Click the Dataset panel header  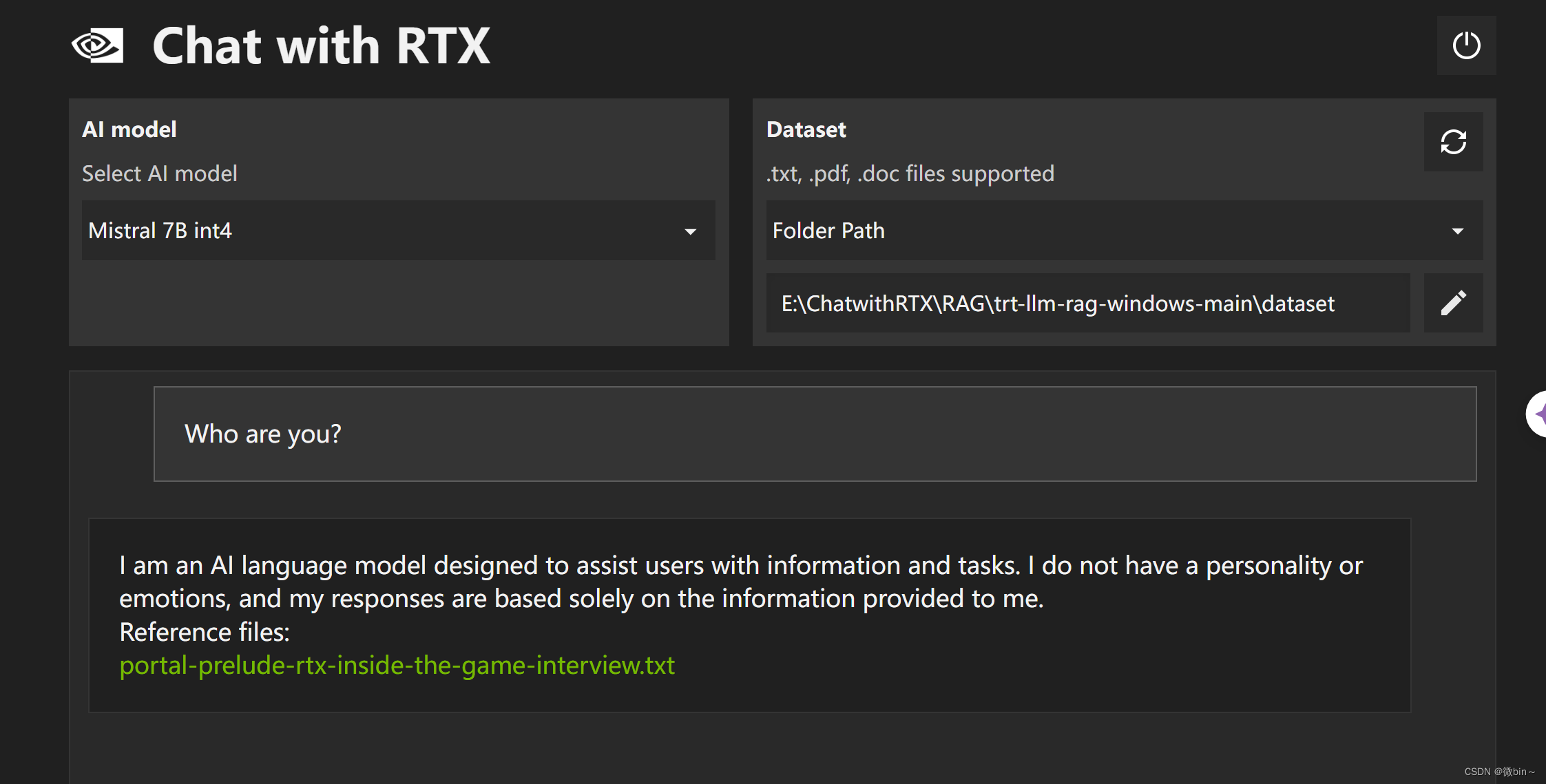[x=806, y=129]
